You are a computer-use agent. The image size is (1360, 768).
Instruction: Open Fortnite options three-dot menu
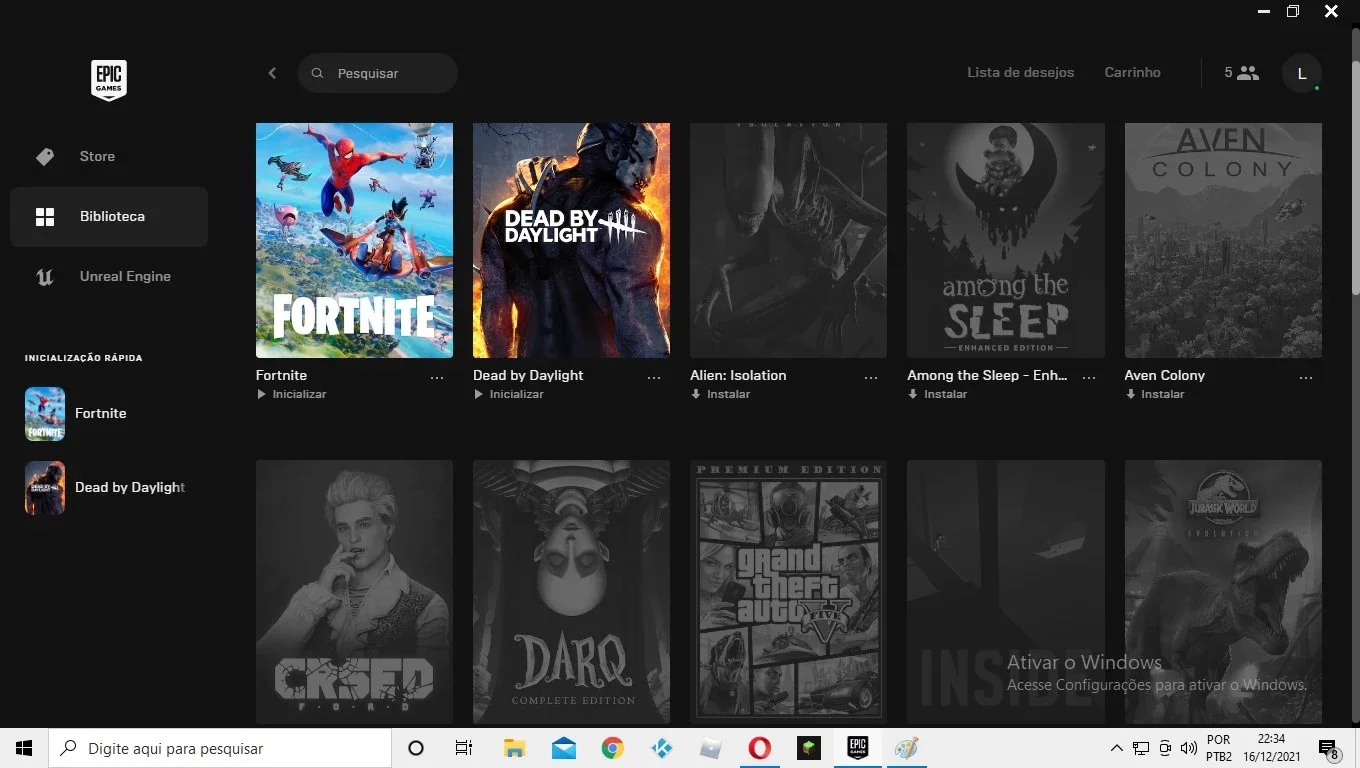pyautogui.click(x=437, y=377)
